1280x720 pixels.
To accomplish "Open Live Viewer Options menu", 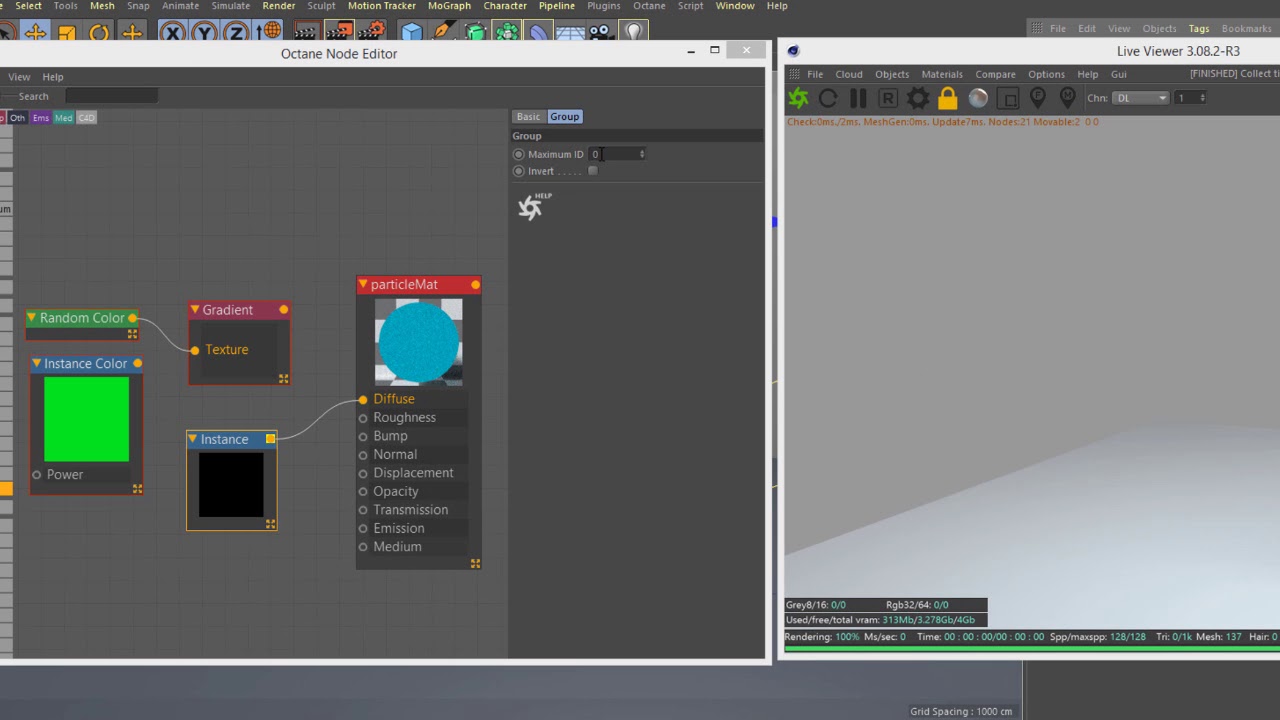I will tap(1046, 74).
